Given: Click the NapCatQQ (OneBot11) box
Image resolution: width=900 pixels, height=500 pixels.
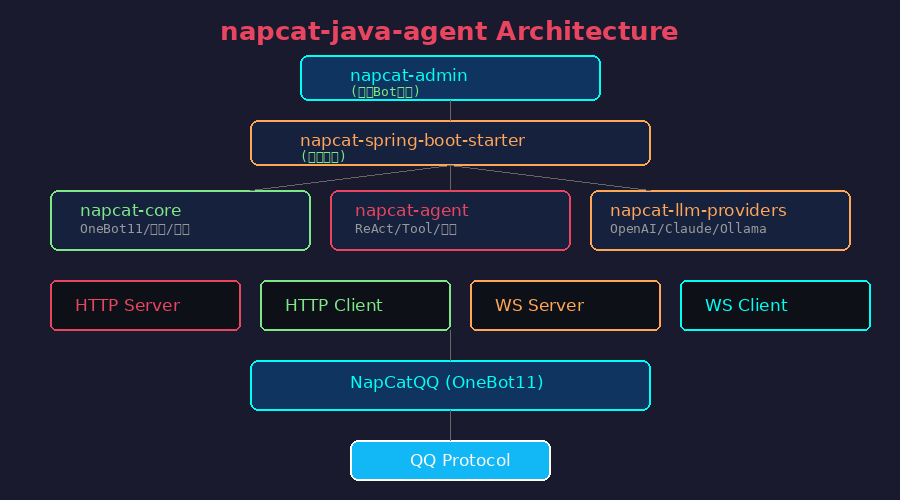Looking at the screenshot, I should 450,385.
